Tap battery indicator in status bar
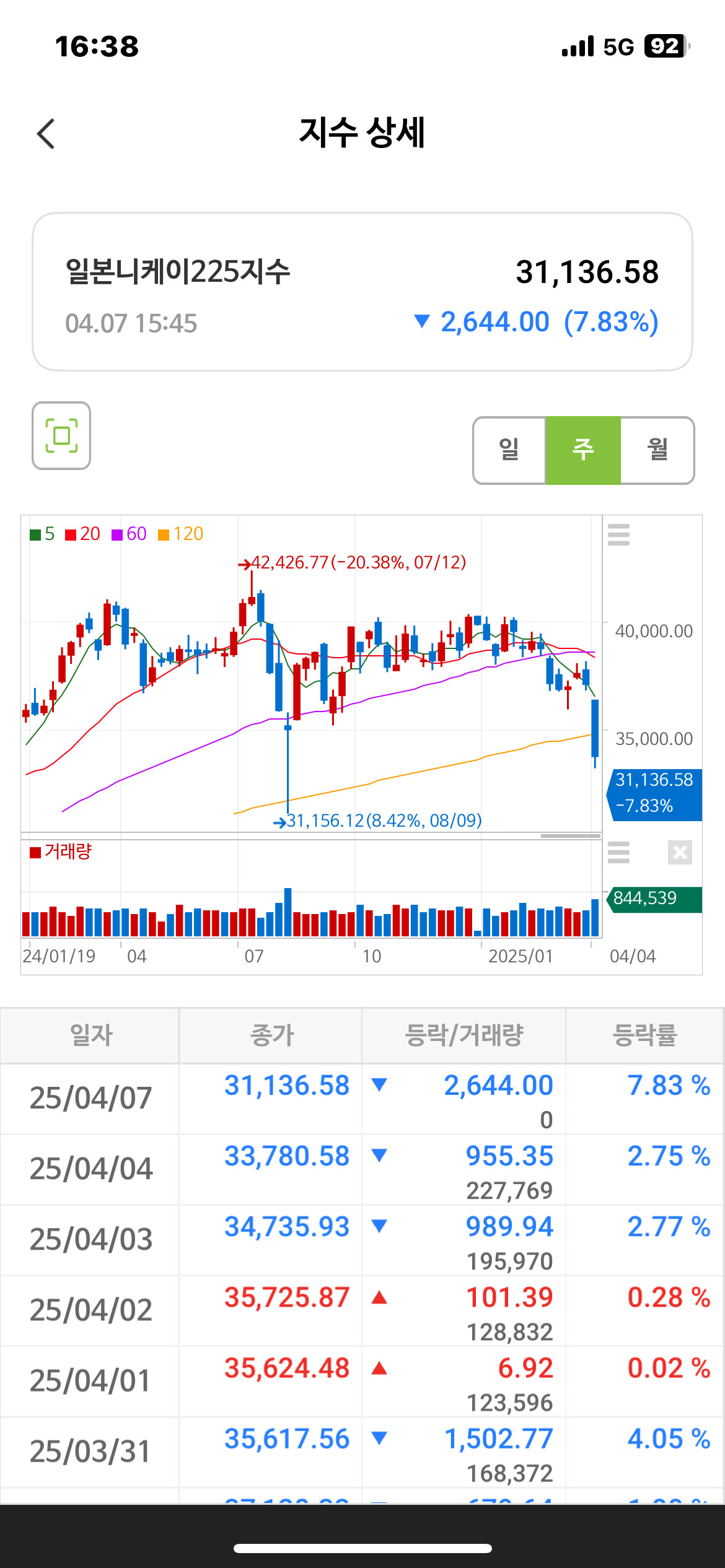 pos(667,46)
